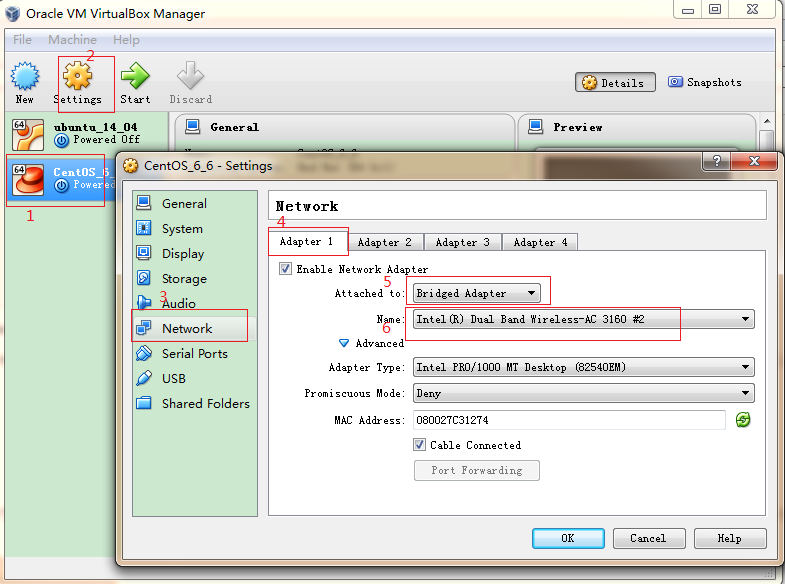Image resolution: width=785 pixels, height=584 pixels.
Task: Open the Machine menu
Action: tap(73, 40)
